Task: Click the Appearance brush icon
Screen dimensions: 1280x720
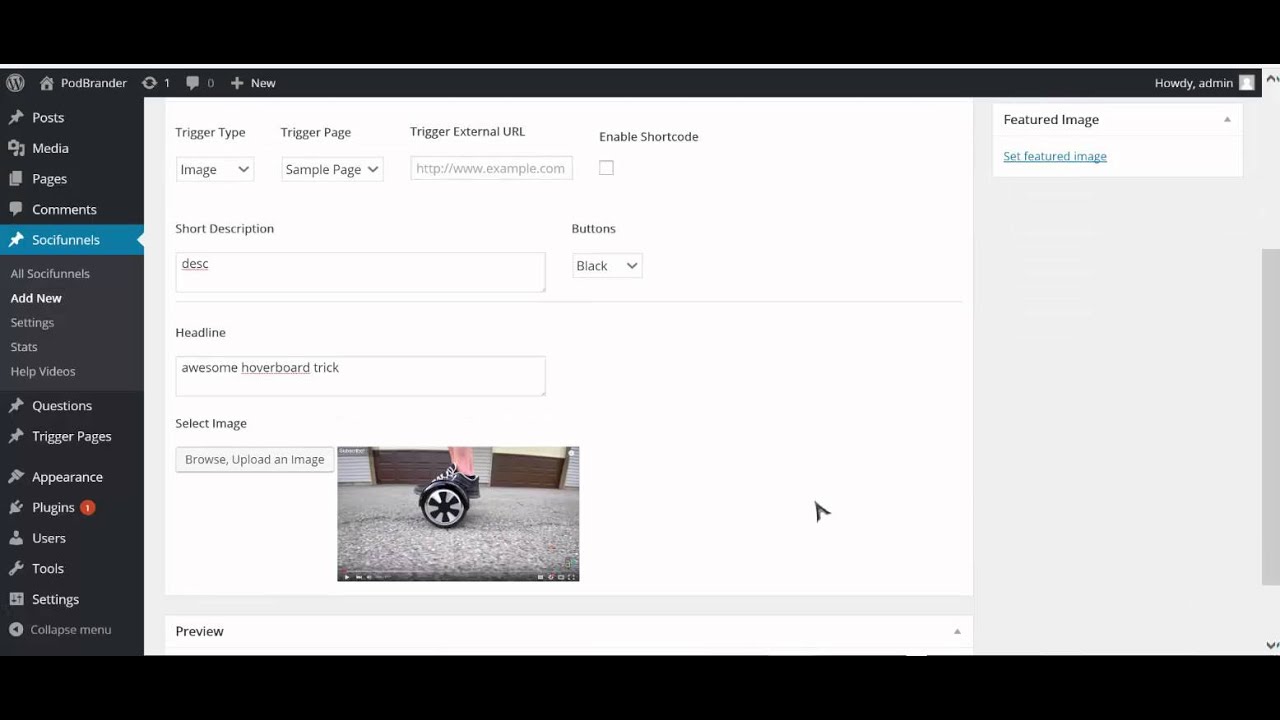Action: point(16,477)
